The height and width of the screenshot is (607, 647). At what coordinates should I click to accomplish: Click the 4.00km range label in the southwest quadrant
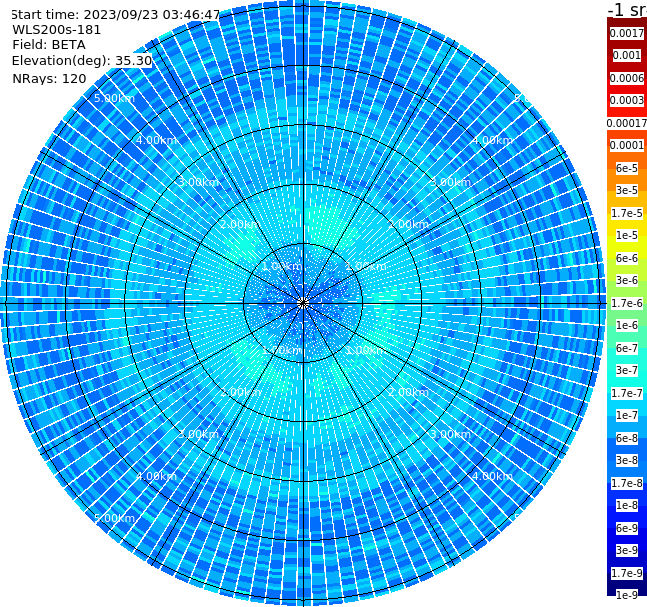(x=156, y=476)
